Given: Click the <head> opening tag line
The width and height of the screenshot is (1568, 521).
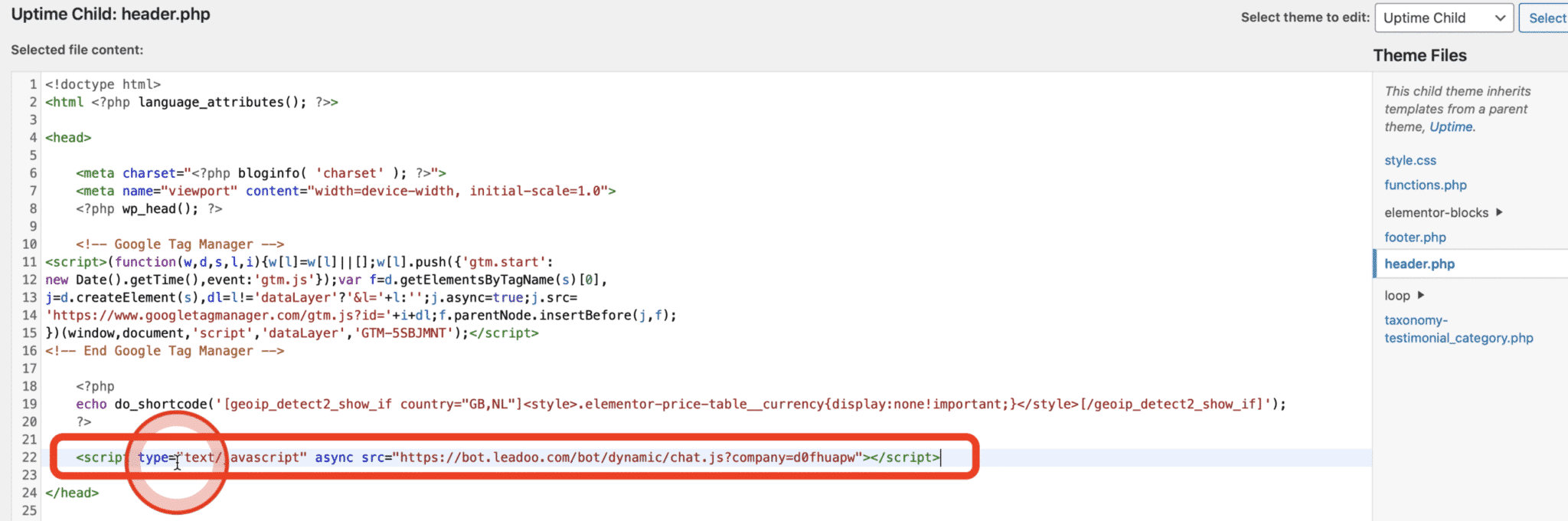Looking at the screenshot, I should tap(68, 138).
